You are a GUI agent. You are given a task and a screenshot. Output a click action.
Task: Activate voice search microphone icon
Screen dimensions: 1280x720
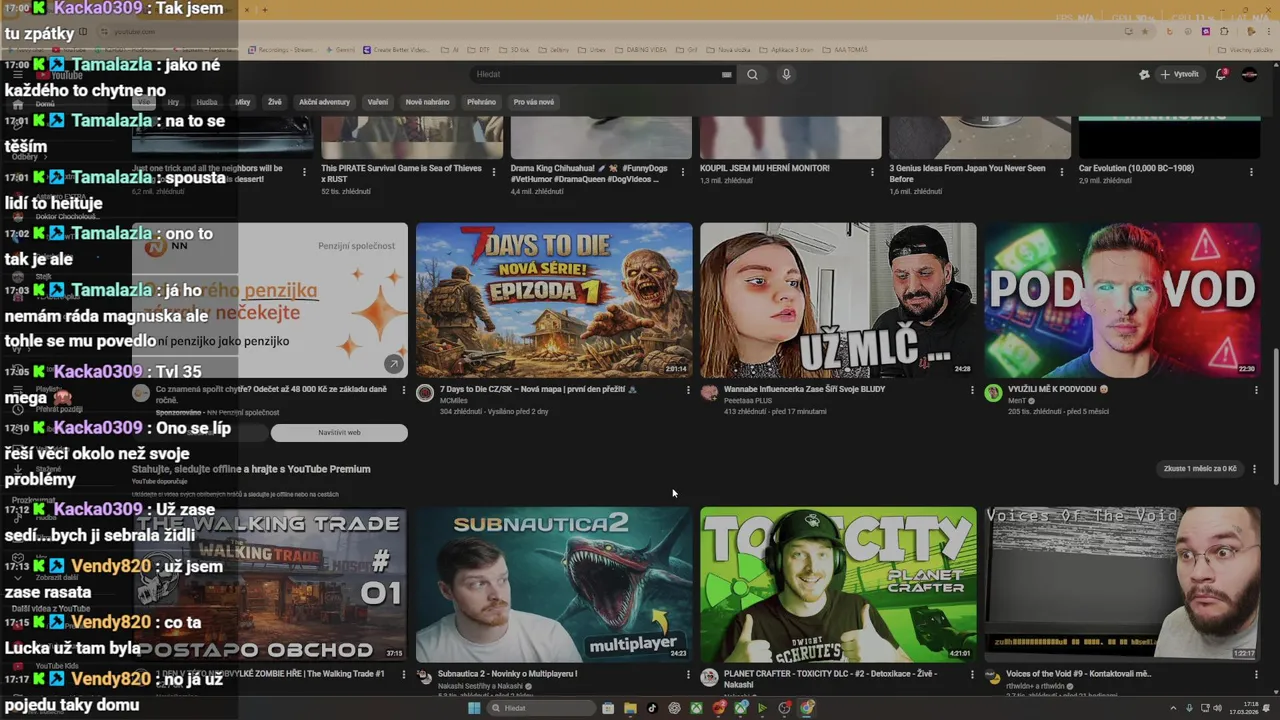pyautogui.click(x=786, y=74)
